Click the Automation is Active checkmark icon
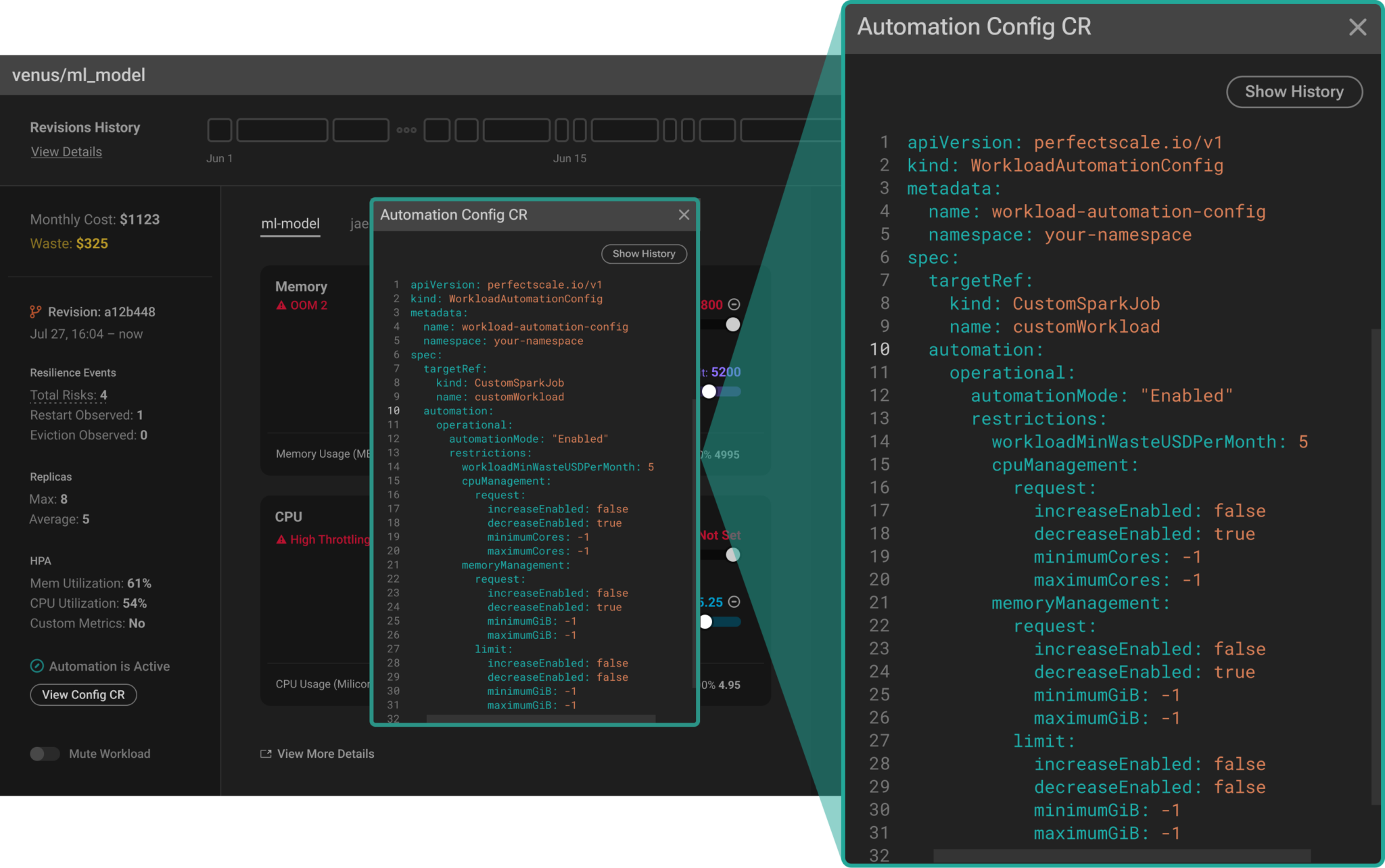 37,666
